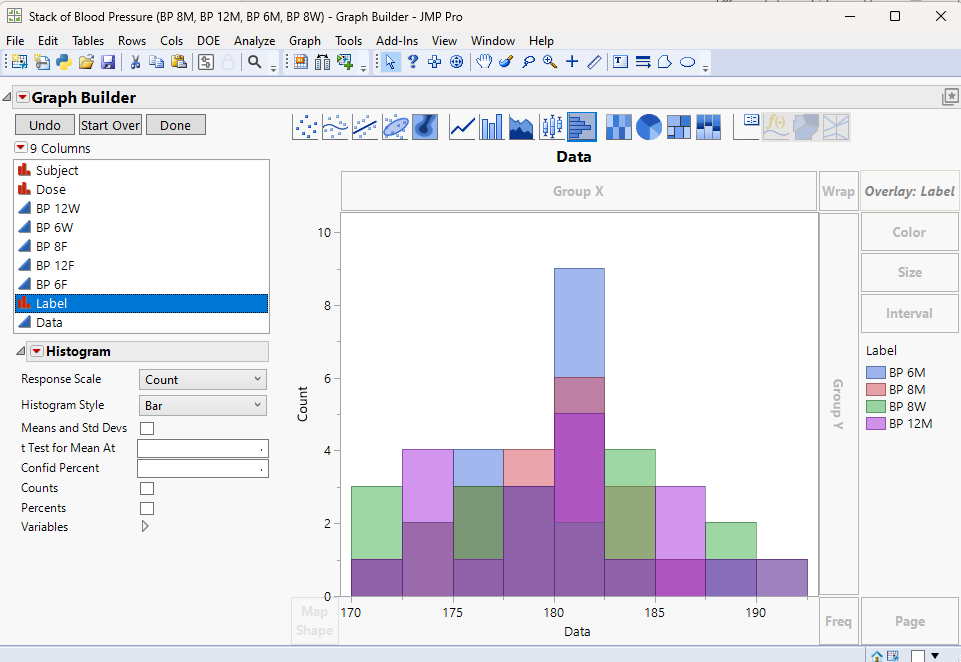The image size is (961, 662).
Task: Click the Color drop zone
Action: [910, 232]
